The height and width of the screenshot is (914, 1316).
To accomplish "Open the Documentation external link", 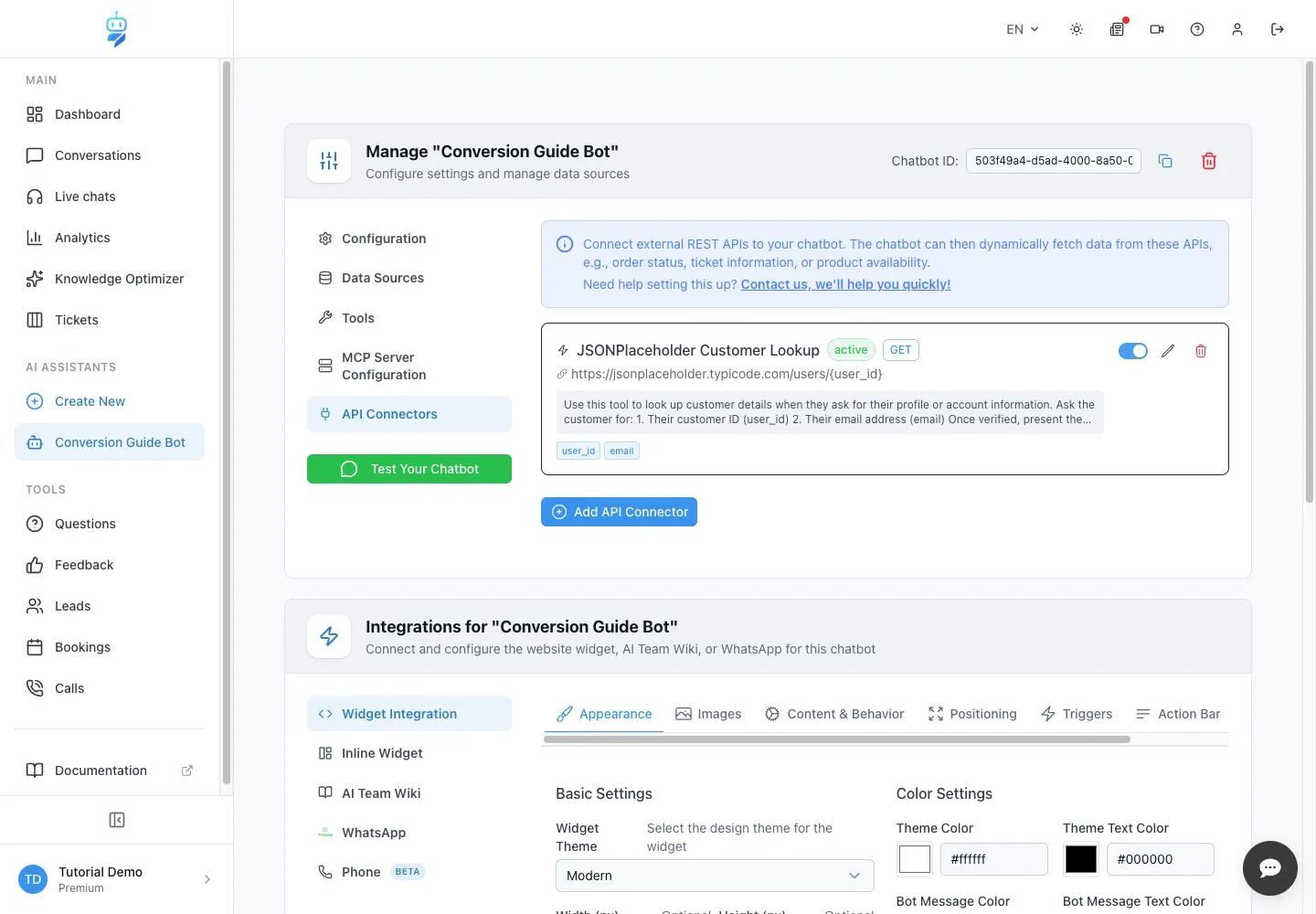I will pyautogui.click(x=110, y=771).
